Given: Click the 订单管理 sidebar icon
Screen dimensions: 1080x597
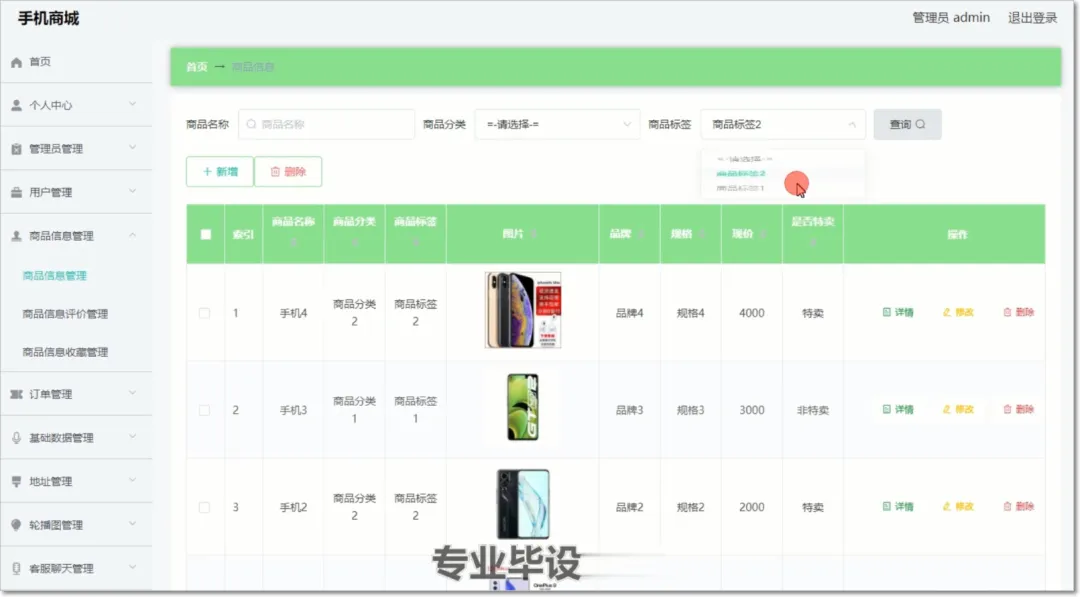Looking at the screenshot, I should pos(17,394).
